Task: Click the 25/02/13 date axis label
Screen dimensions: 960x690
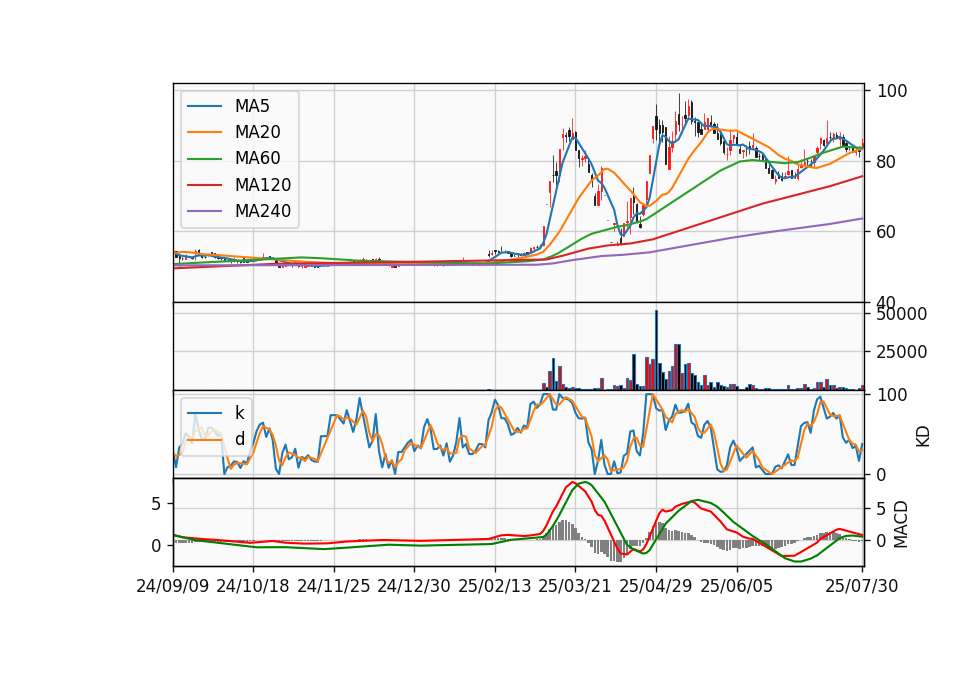Action: (x=495, y=586)
